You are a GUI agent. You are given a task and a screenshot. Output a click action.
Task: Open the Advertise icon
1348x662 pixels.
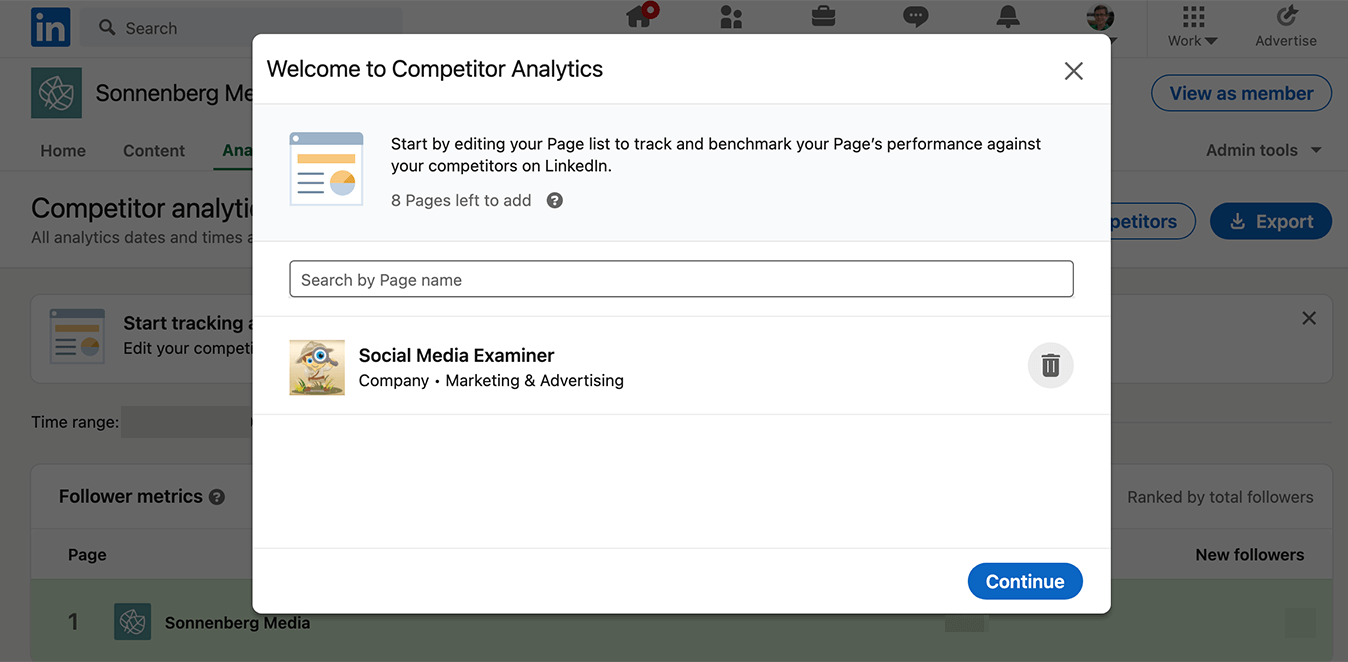[1286, 26]
